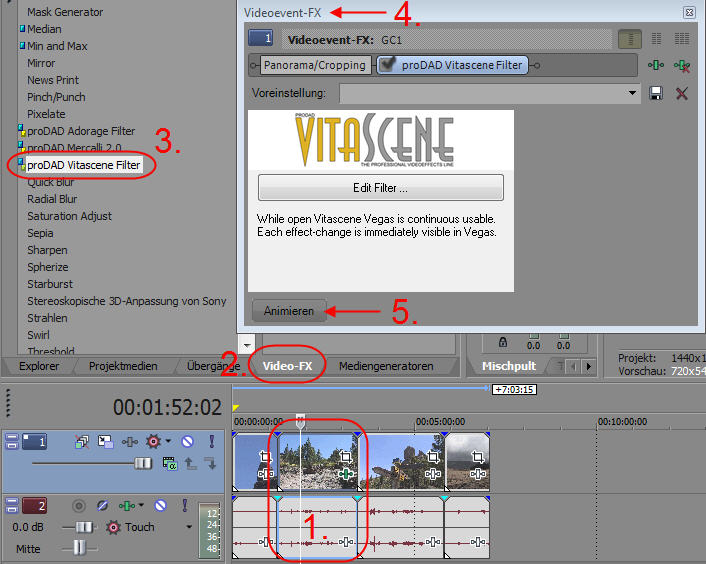The height and width of the screenshot is (564, 706).
Task: Open the Voreinstellung preset dropdown
Action: 632,93
